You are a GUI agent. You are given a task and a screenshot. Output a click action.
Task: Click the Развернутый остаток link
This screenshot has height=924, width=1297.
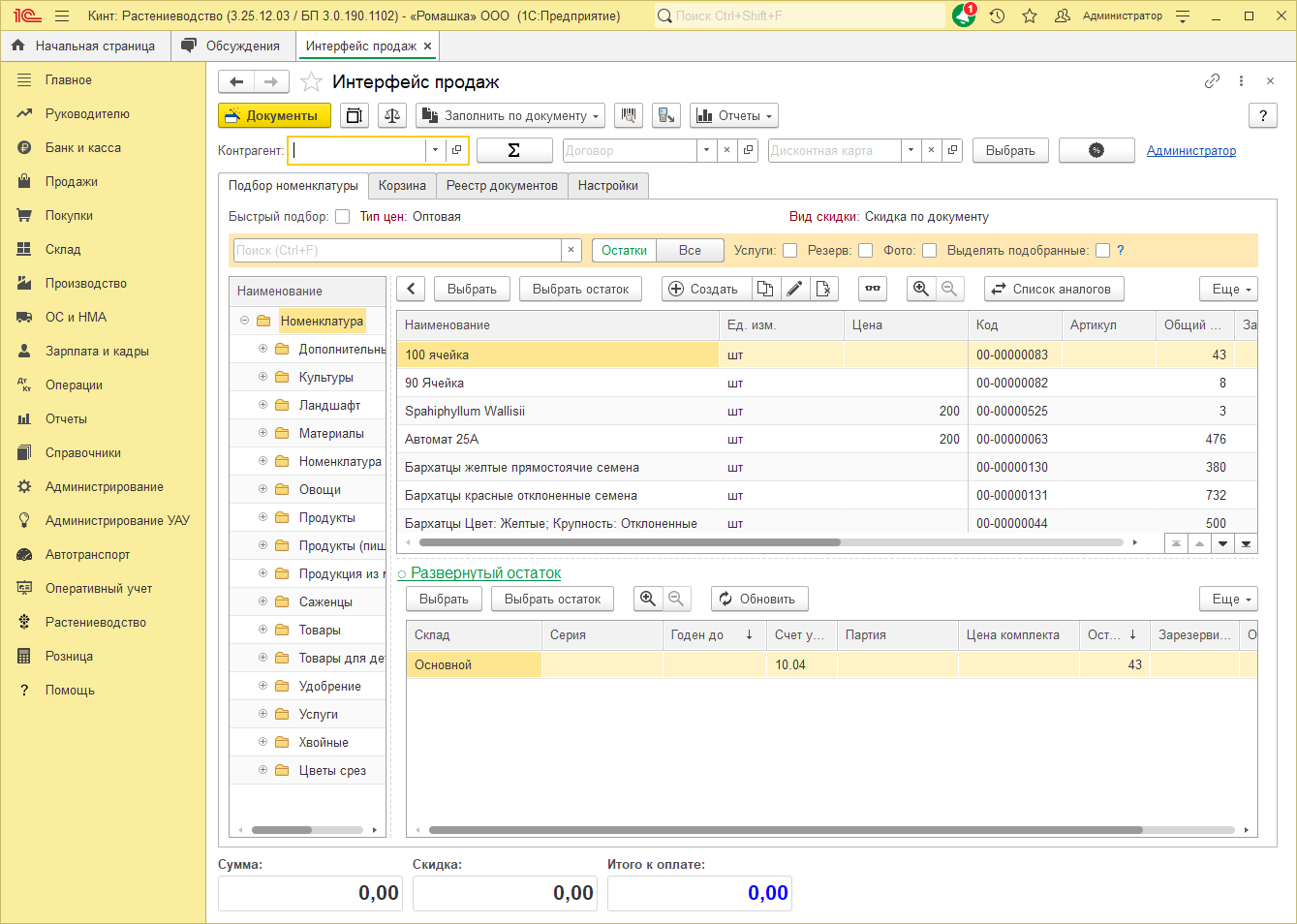tap(485, 573)
